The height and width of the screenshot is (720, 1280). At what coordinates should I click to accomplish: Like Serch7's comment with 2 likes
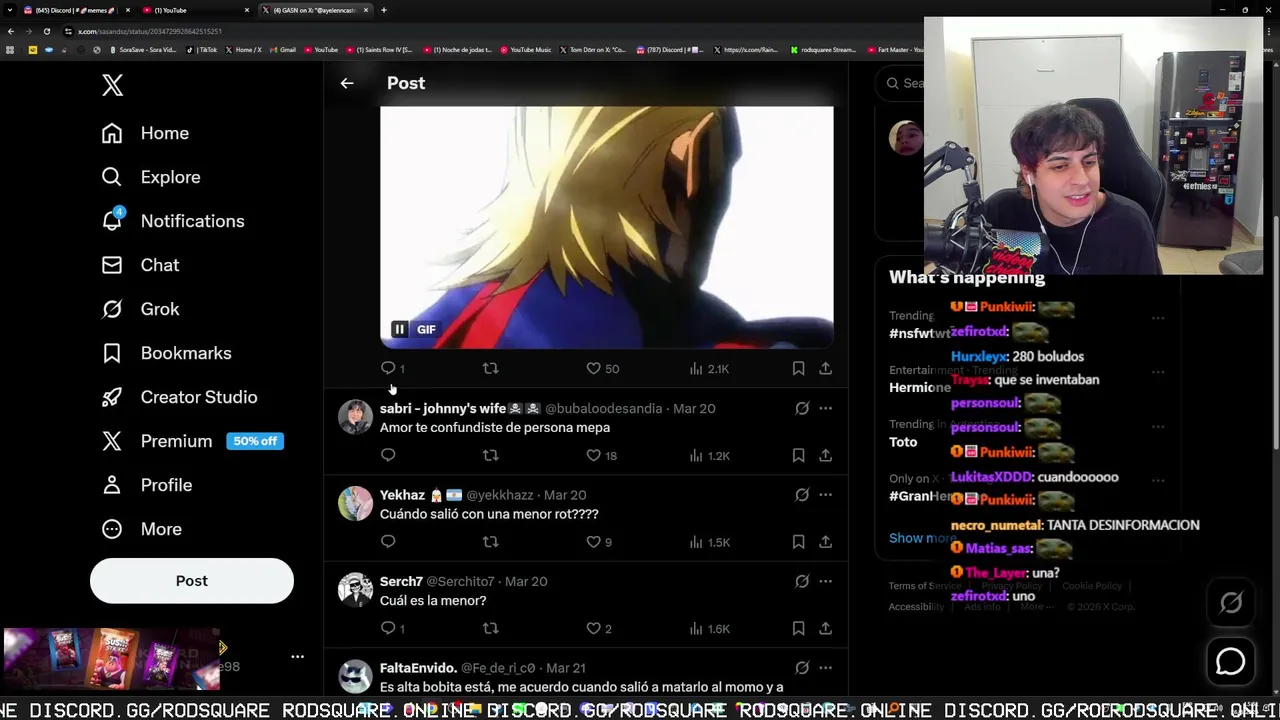(599, 628)
